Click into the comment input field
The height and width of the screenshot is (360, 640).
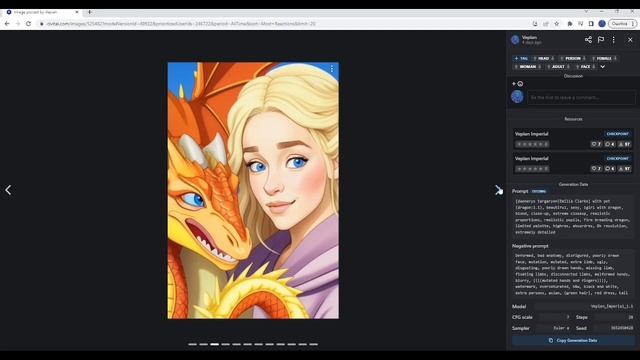[x=581, y=98]
